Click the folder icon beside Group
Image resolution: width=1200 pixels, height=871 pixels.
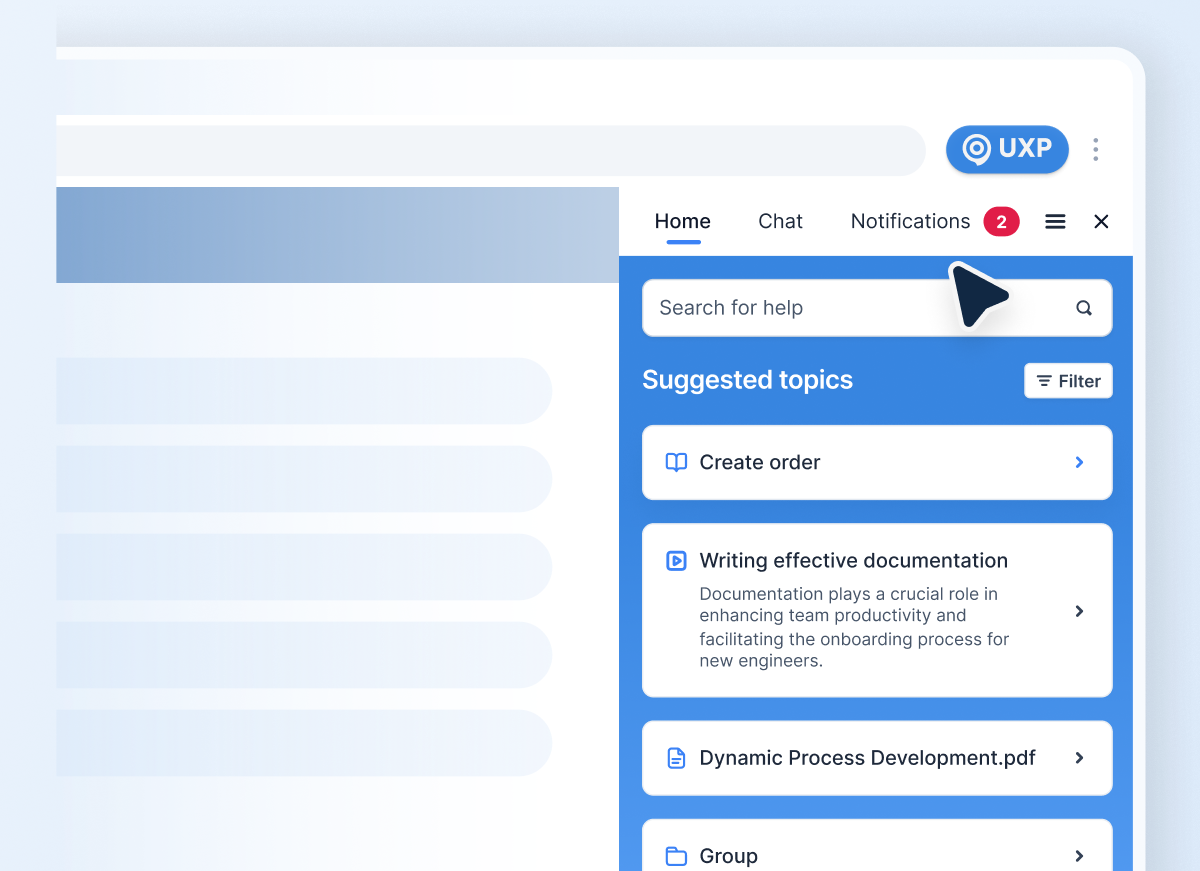tap(675, 856)
